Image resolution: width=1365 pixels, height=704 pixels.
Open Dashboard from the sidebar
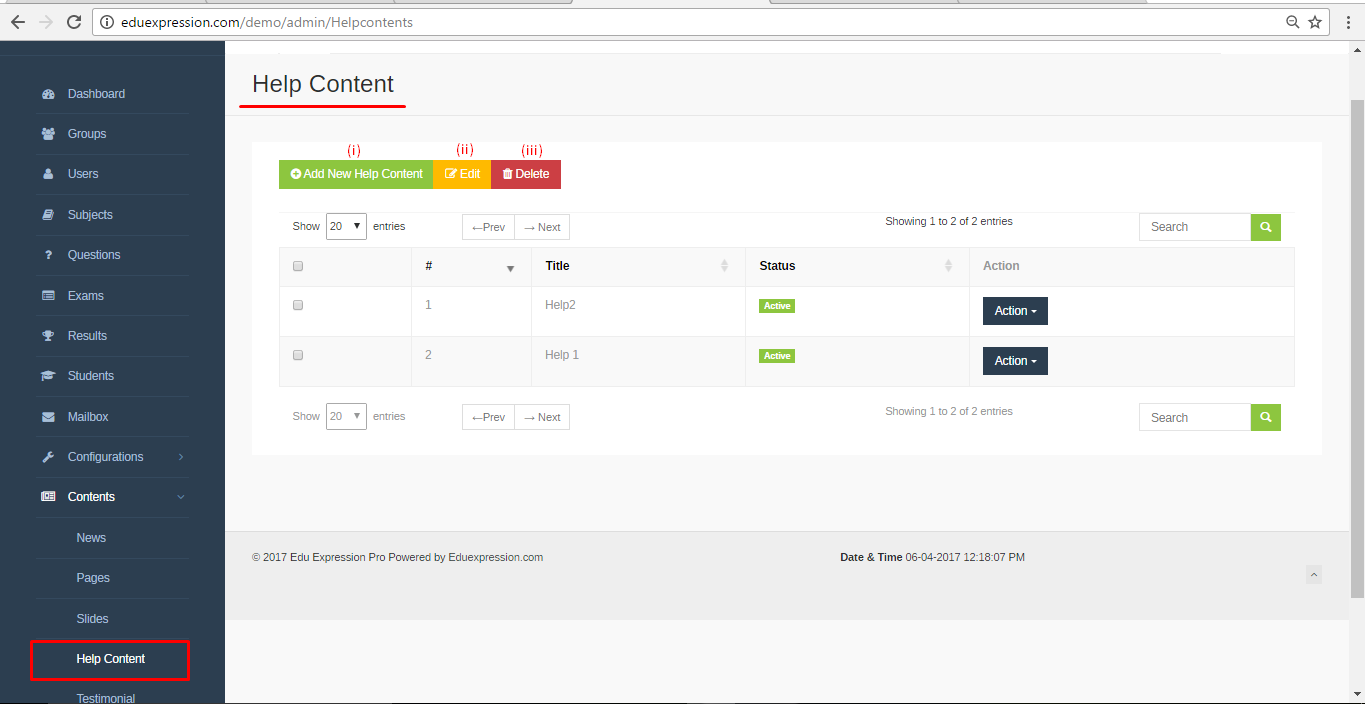pos(96,94)
